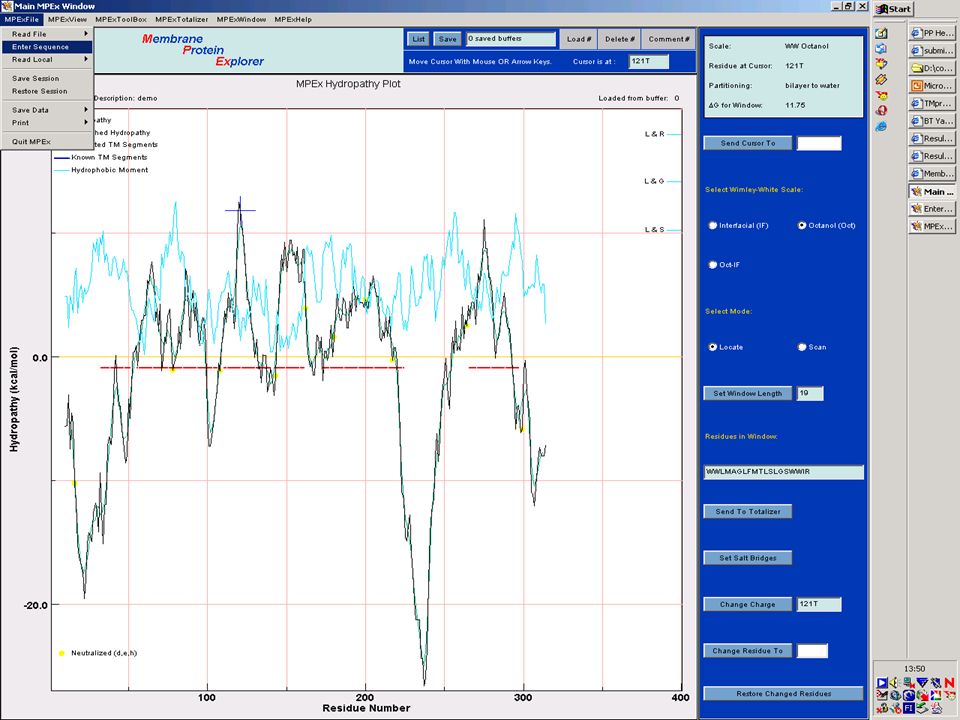Click the blue cursor crosshair on plot peak
Image resolution: width=960 pixels, height=720 pixels.
pyautogui.click(x=240, y=210)
